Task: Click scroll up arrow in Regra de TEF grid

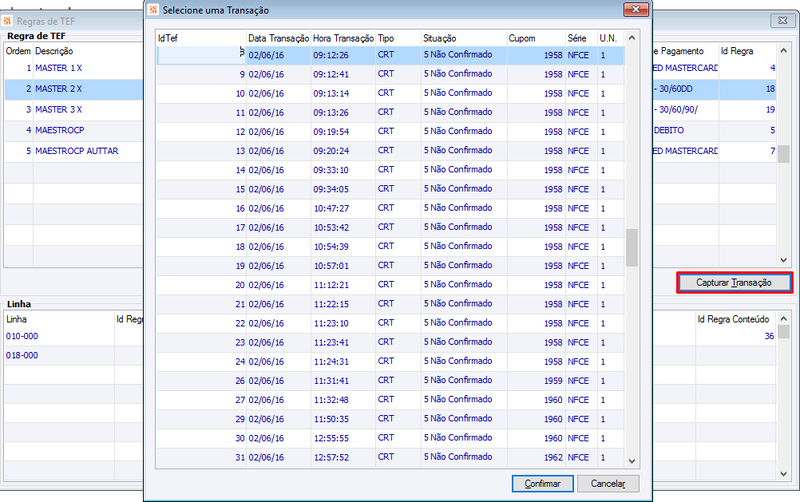Action: (783, 51)
